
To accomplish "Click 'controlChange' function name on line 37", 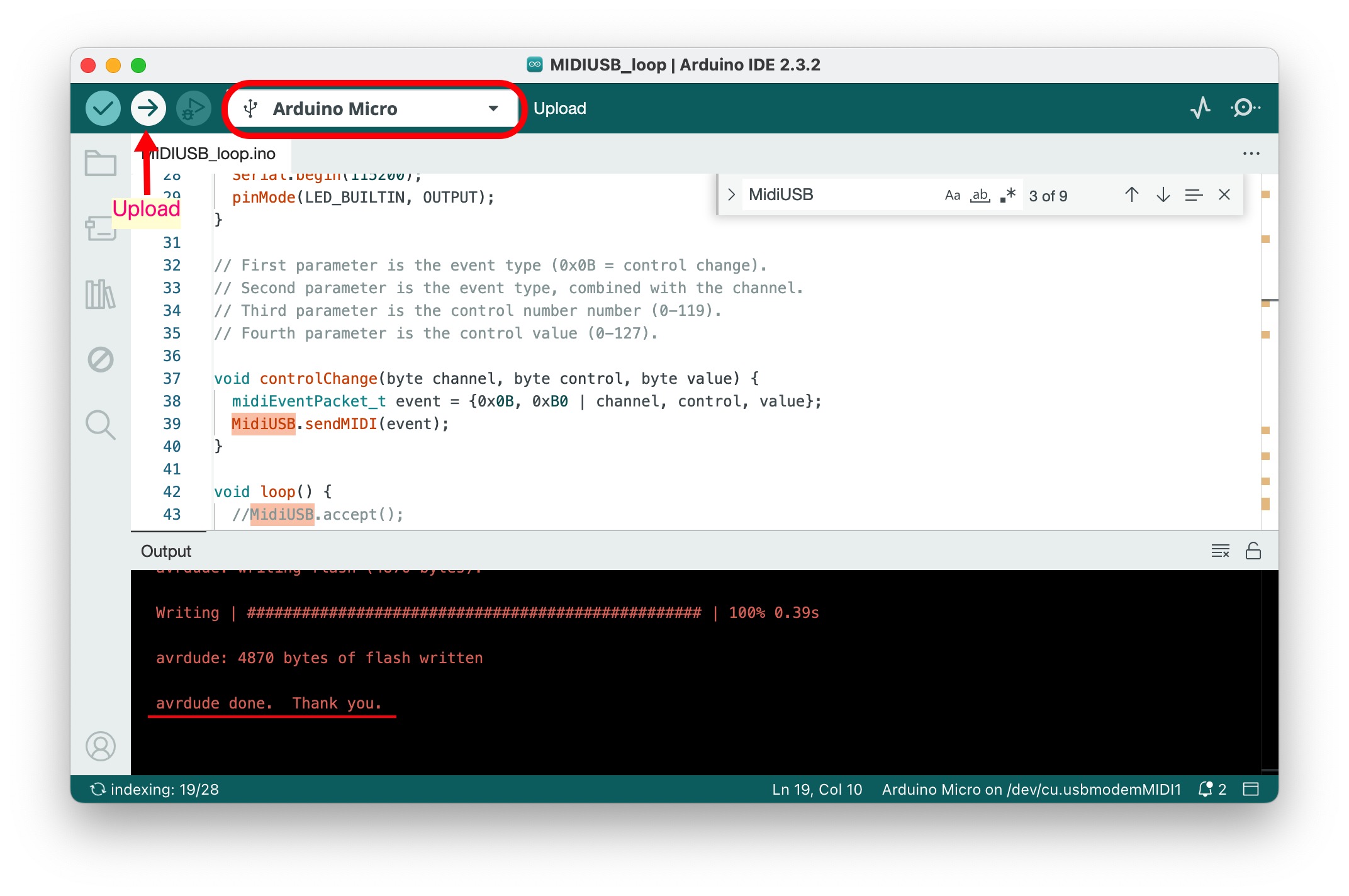I will [x=318, y=378].
